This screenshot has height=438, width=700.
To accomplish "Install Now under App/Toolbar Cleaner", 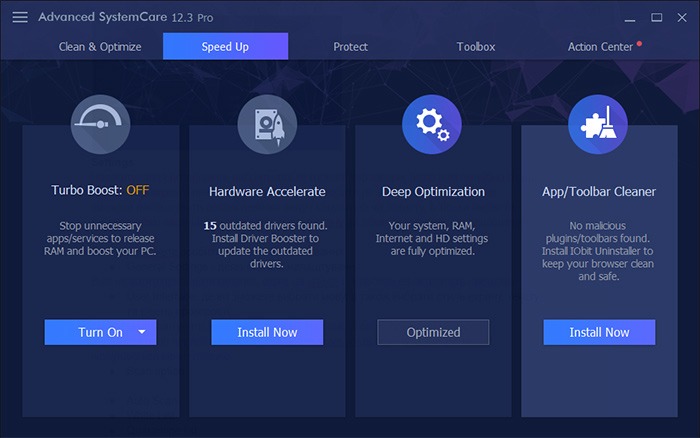I will click(599, 332).
